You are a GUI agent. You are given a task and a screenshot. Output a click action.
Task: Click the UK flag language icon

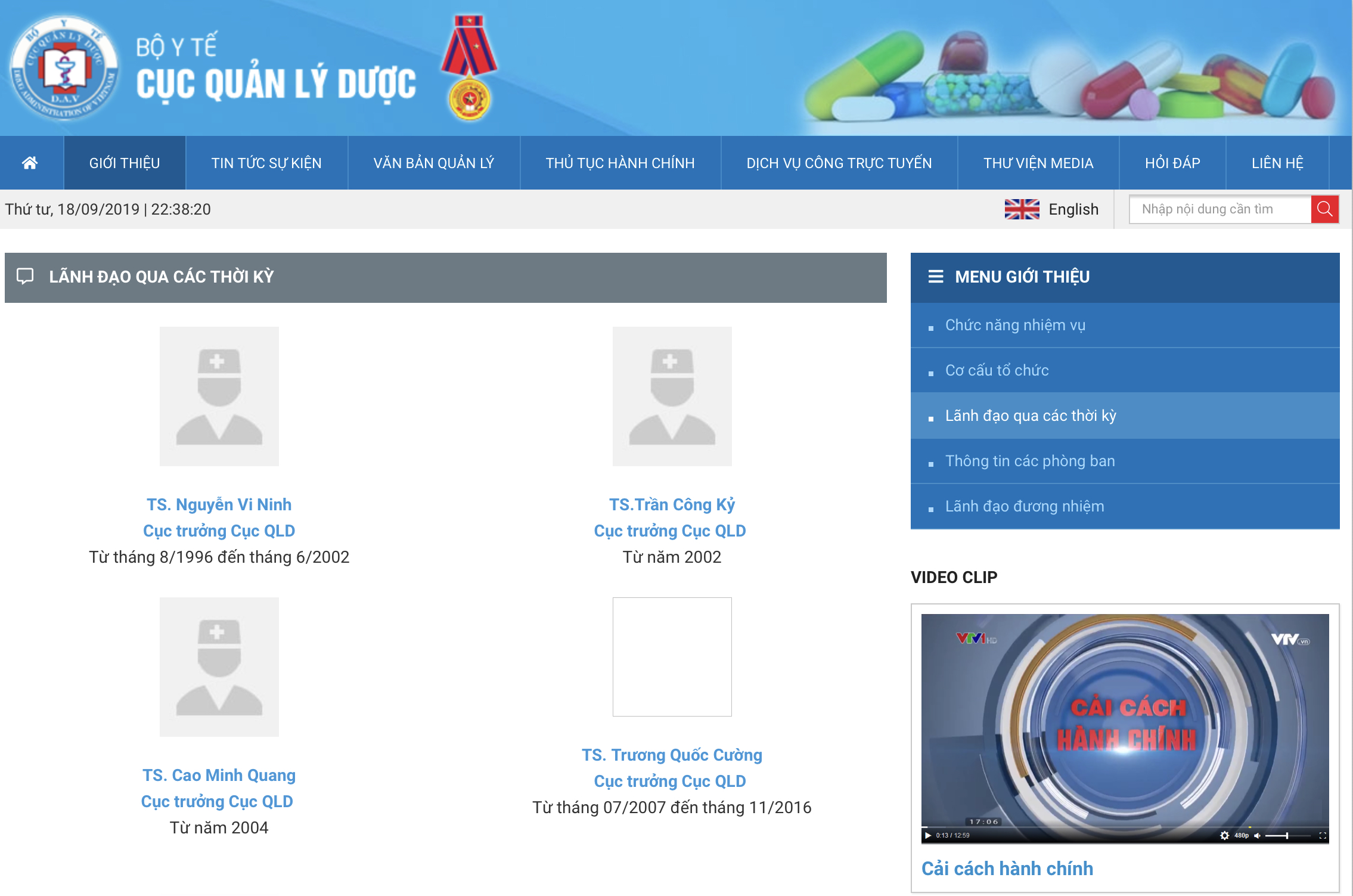coord(1022,209)
